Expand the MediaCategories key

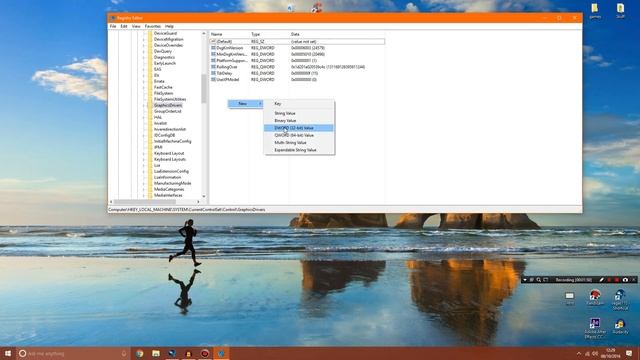(x=144, y=189)
